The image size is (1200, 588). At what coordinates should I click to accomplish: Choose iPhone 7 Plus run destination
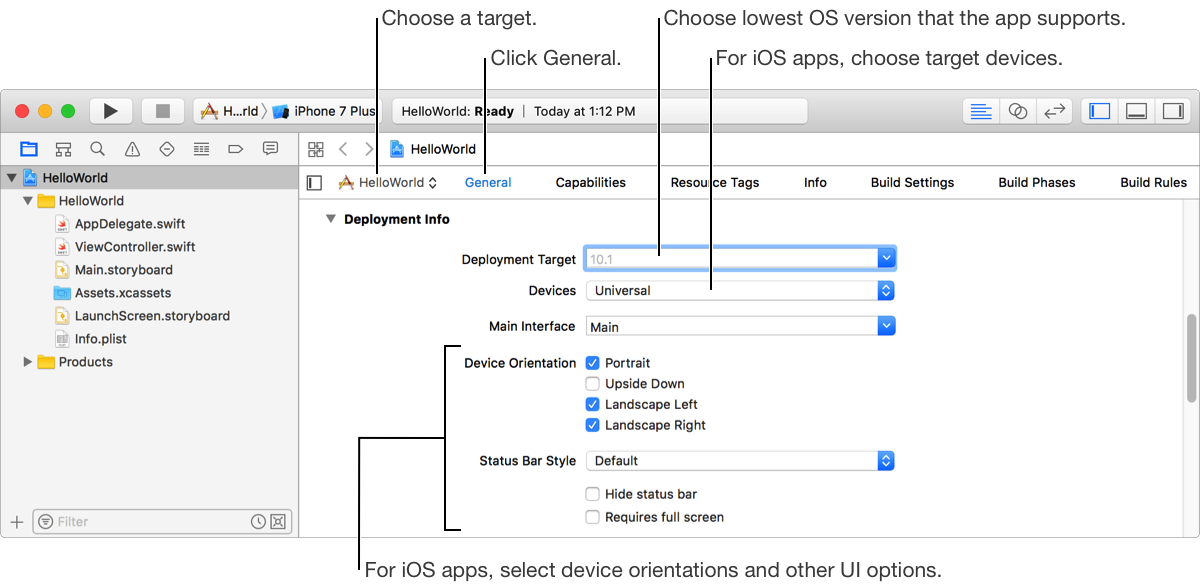(324, 111)
